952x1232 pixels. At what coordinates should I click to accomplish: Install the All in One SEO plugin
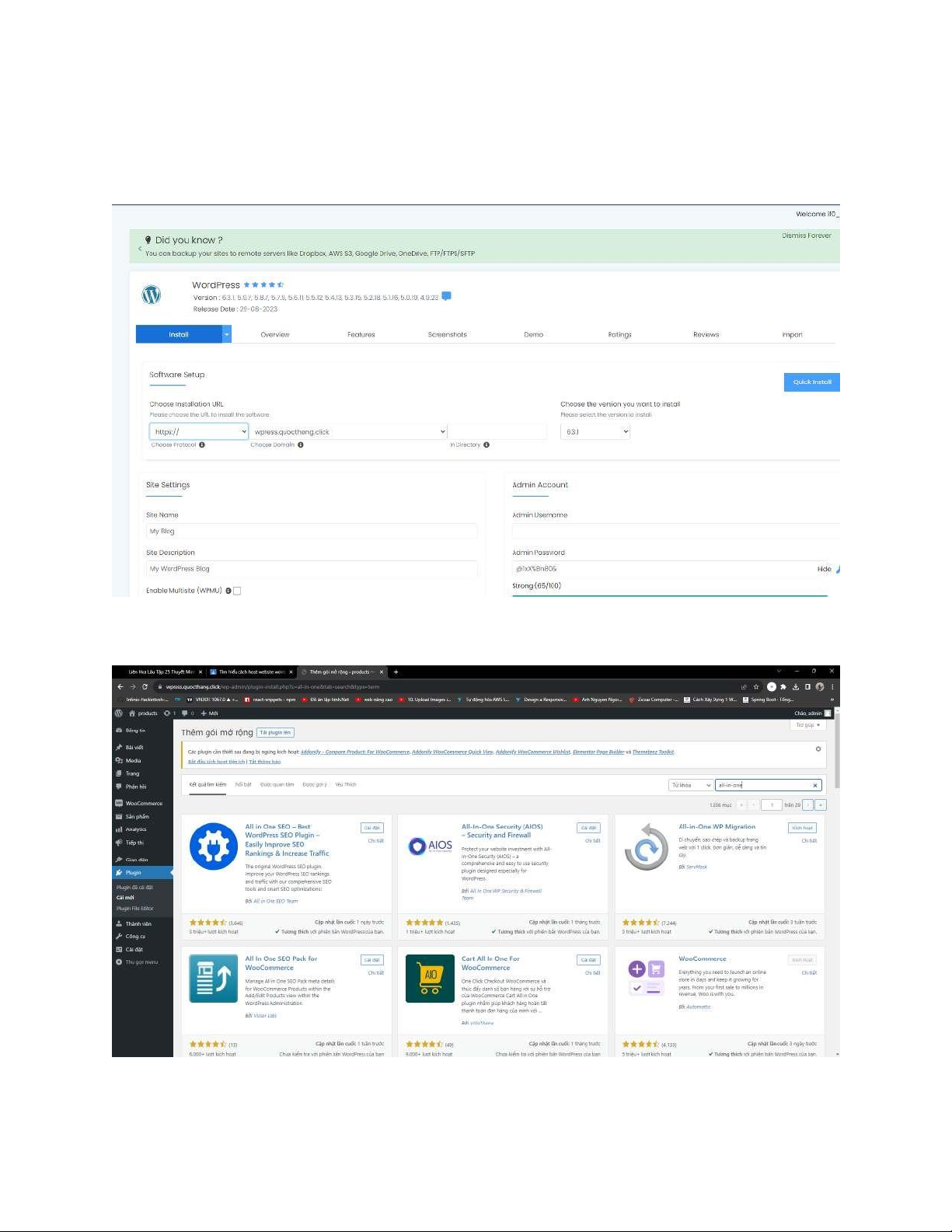372,828
